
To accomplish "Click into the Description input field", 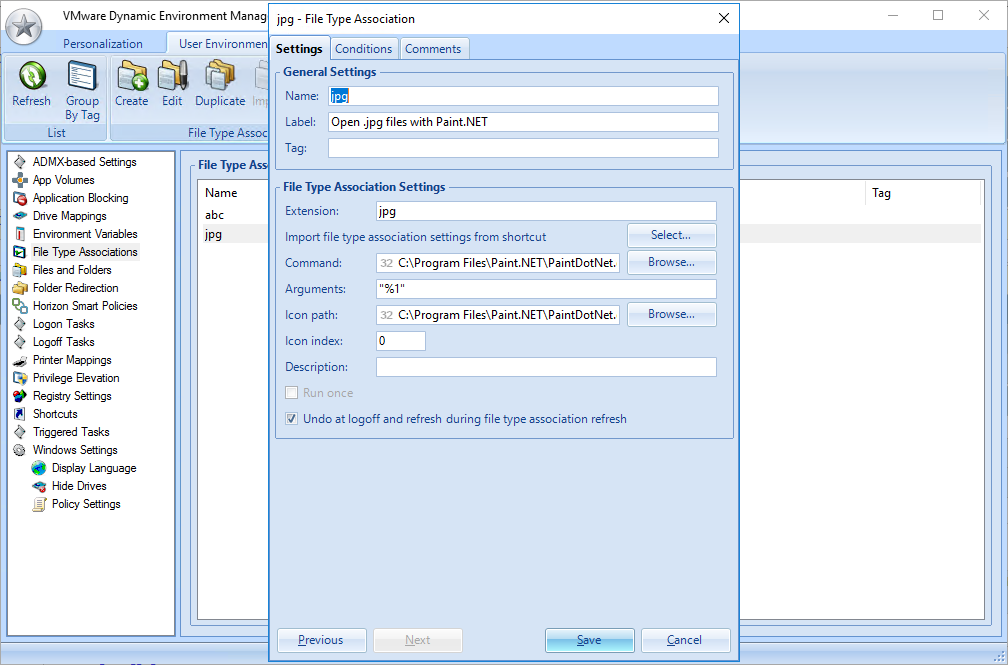I will 546,367.
